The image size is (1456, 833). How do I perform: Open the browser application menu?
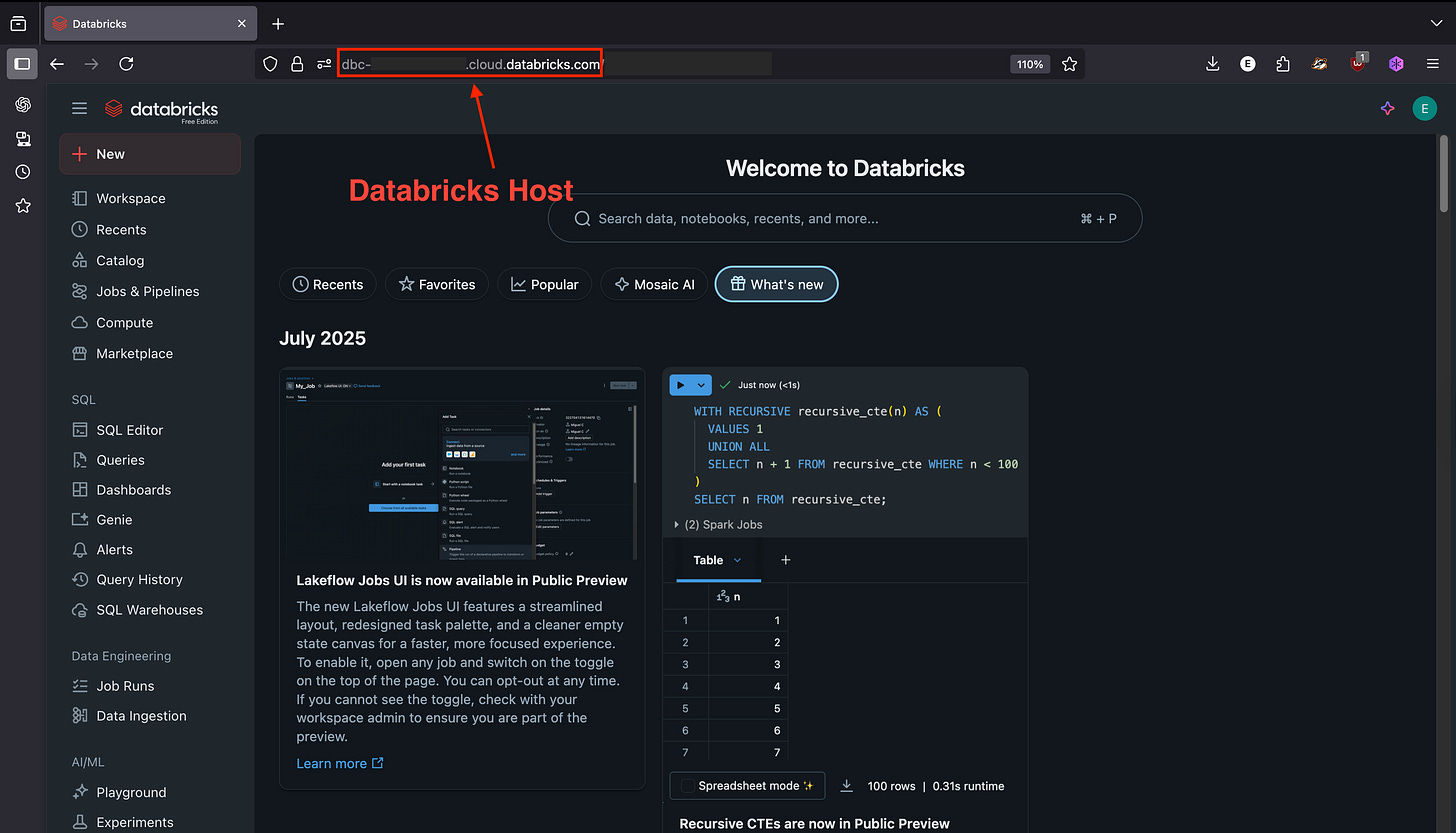click(1433, 64)
